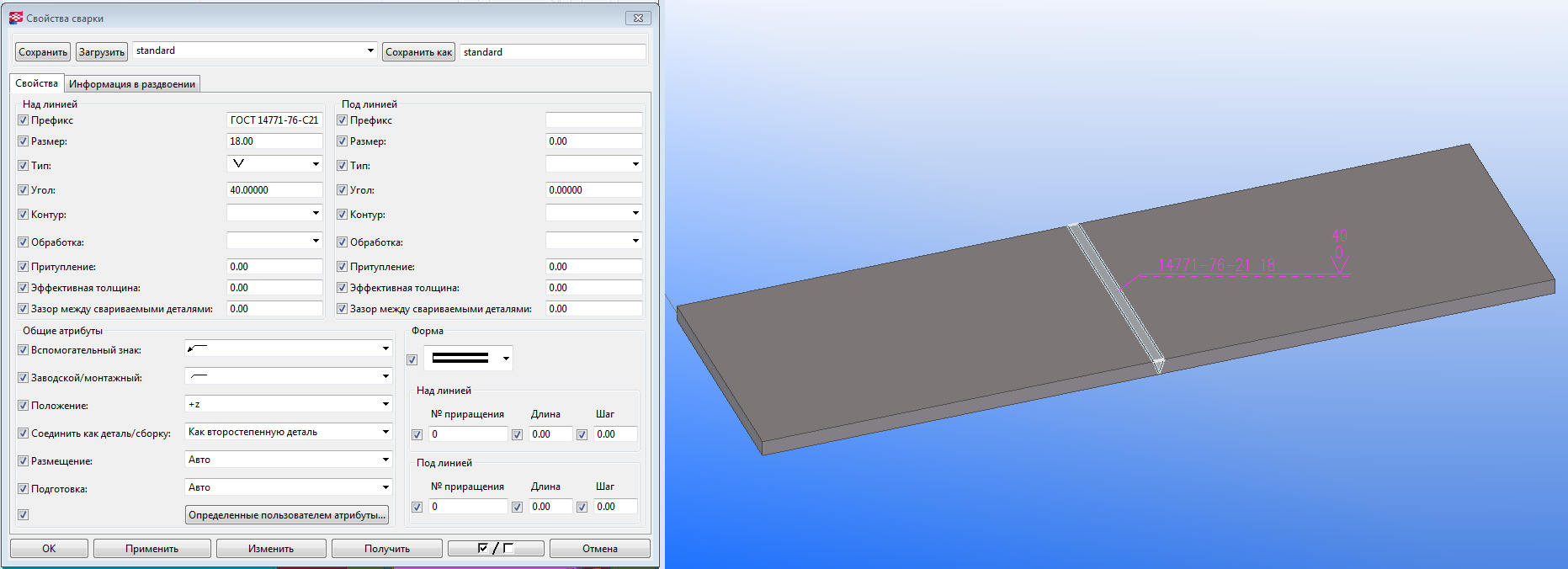The height and width of the screenshot is (569, 1568).
Task: Click the V-groove weld type symbol
Action: pos(239,164)
